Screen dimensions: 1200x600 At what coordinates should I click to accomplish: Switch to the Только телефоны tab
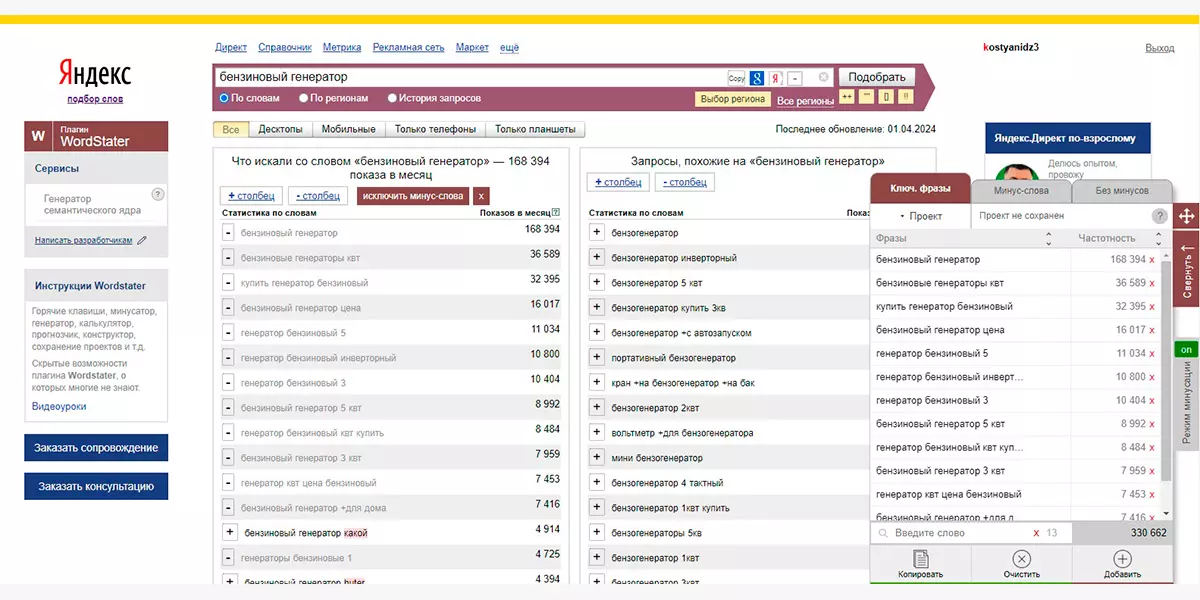point(435,129)
